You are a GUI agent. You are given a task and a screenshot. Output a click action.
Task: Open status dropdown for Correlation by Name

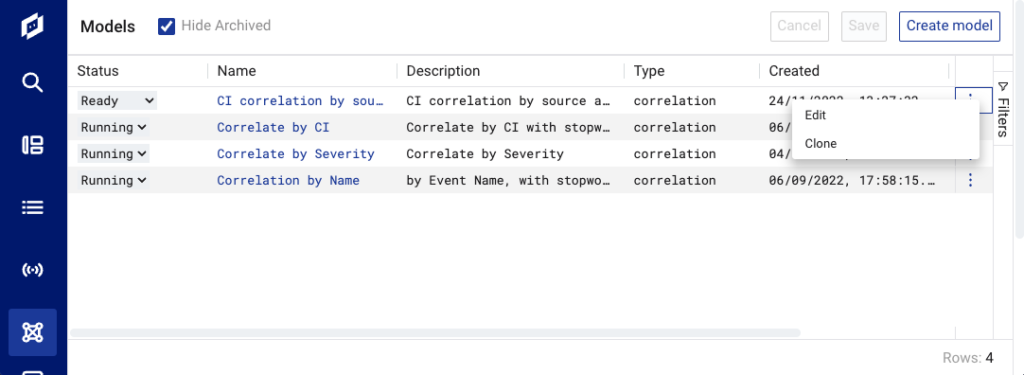click(113, 180)
